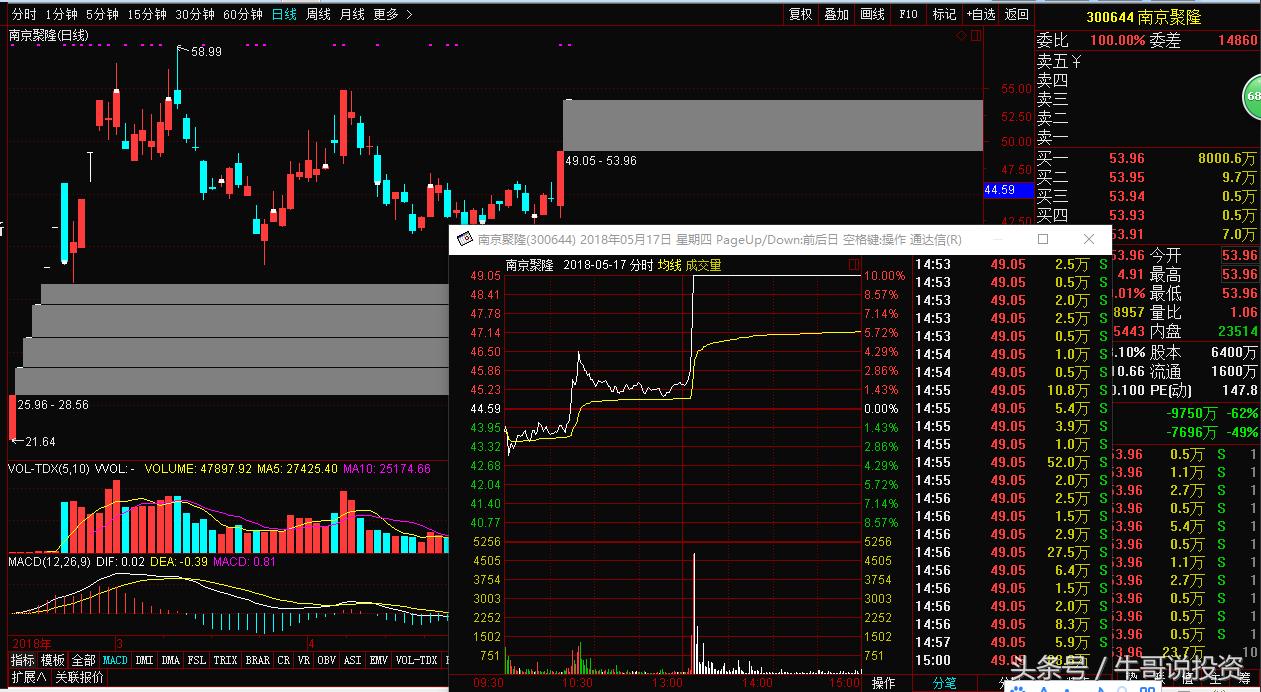Select the VR indicator tab
Image resolution: width=1261 pixels, height=692 pixels.
[303, 660]
